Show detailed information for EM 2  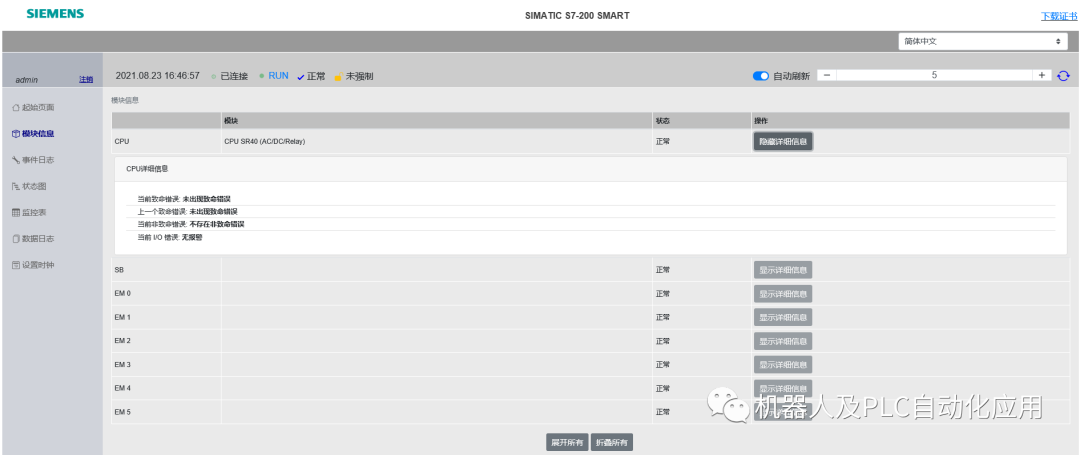click(783, 341)
